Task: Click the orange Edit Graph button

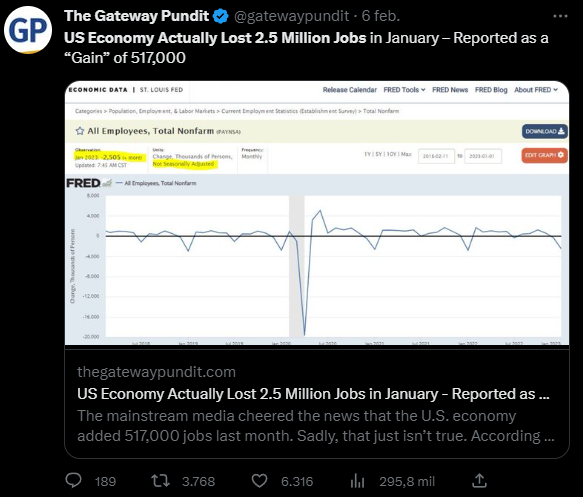Action: click(x=544, y=155)
